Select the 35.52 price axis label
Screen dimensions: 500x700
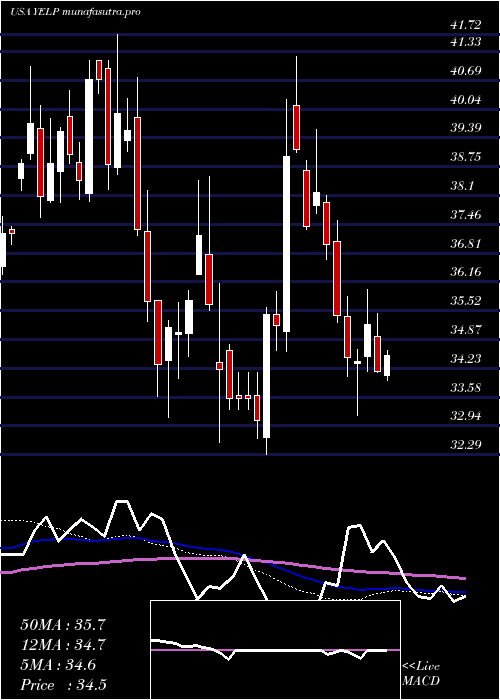point(467,301)
